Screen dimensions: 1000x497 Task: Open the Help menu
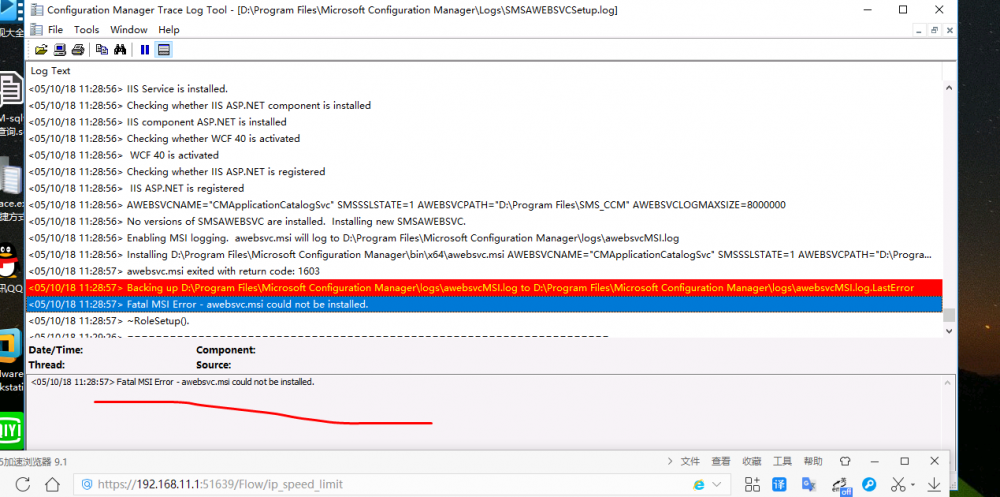[x=169, y=29]
